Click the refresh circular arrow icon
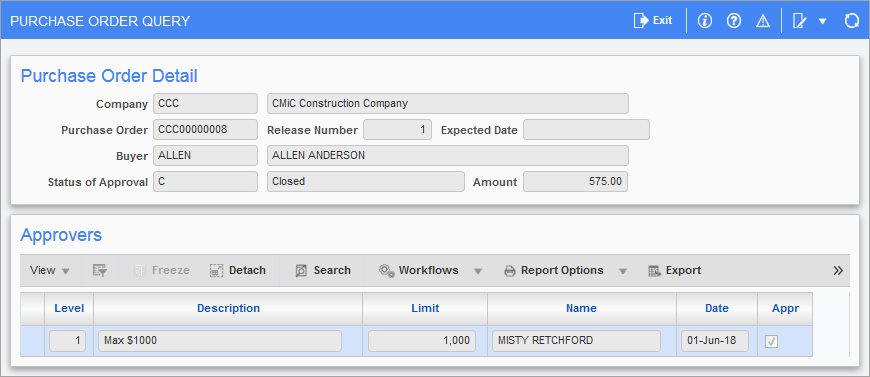 coord(851,21)
